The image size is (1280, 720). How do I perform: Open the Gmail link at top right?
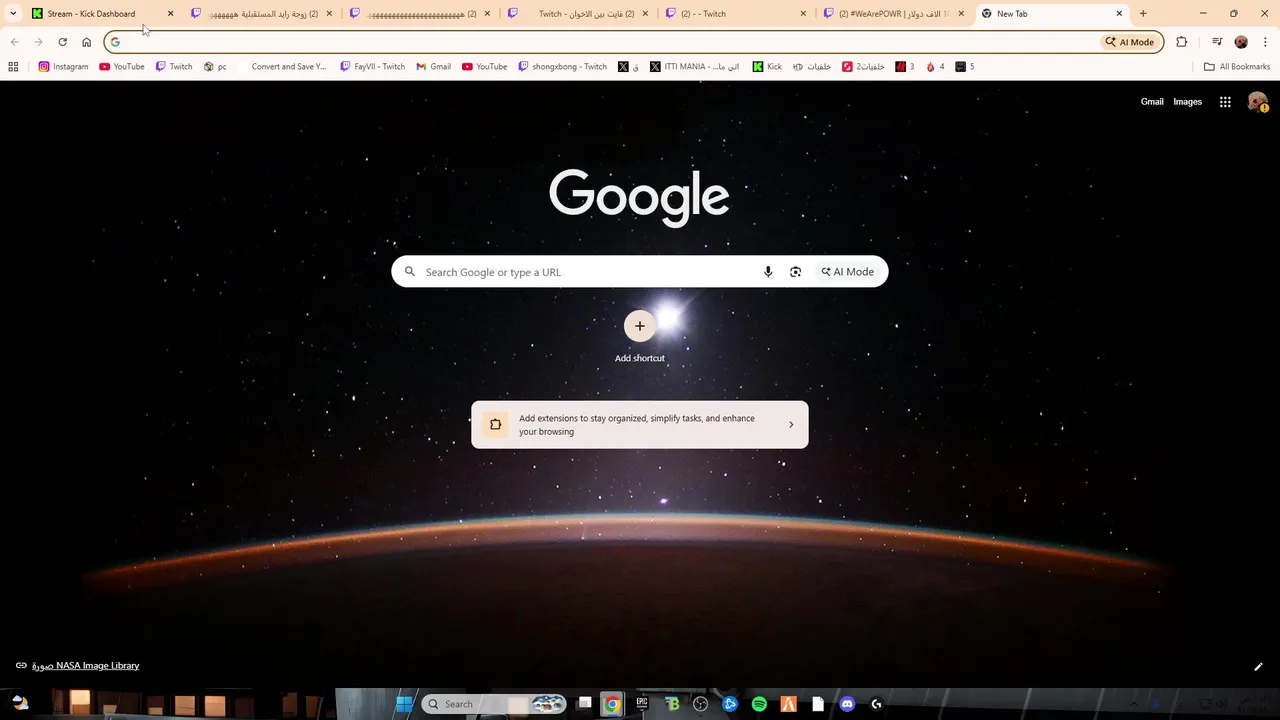click(1152, 102)
